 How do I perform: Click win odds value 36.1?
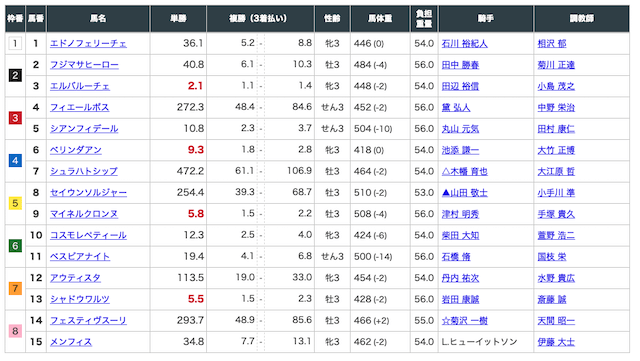pos(193,43)
